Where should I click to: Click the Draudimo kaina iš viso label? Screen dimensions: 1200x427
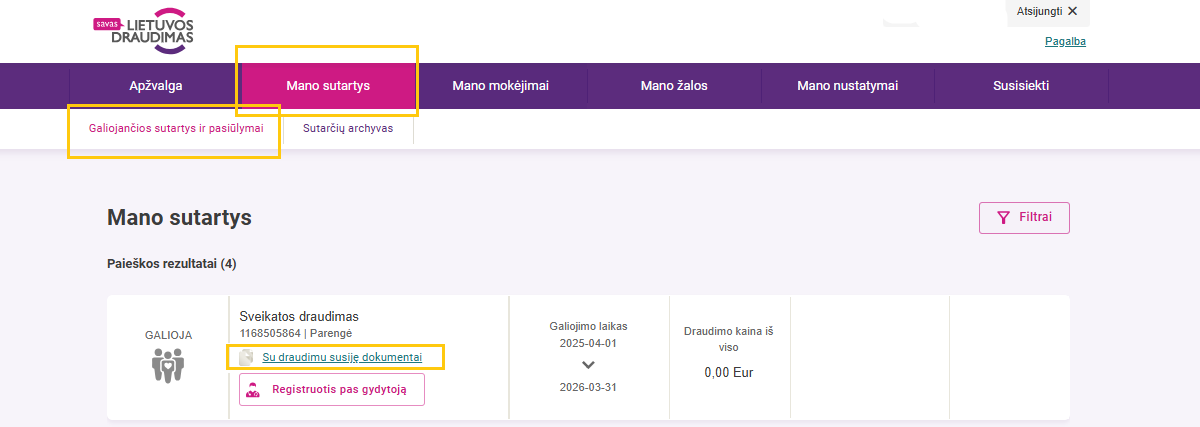[x=729, y=338]
